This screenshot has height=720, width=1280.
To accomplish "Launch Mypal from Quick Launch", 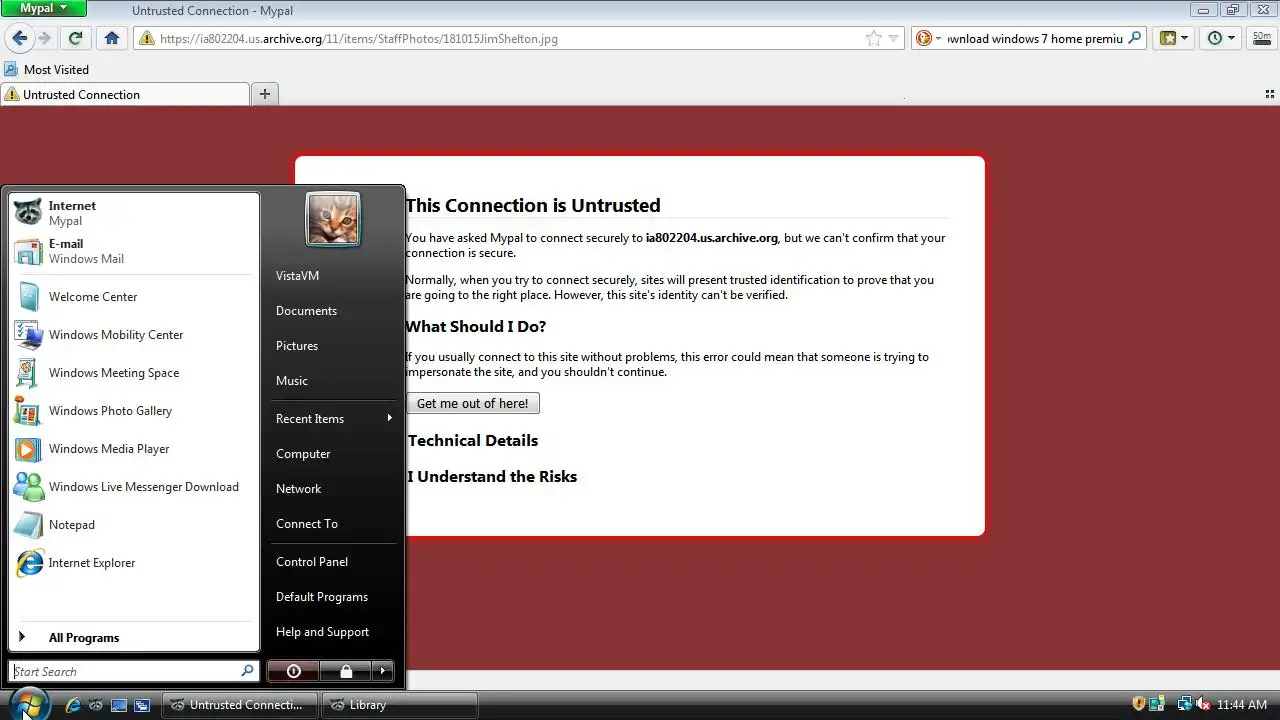I will tap(96, 705).
